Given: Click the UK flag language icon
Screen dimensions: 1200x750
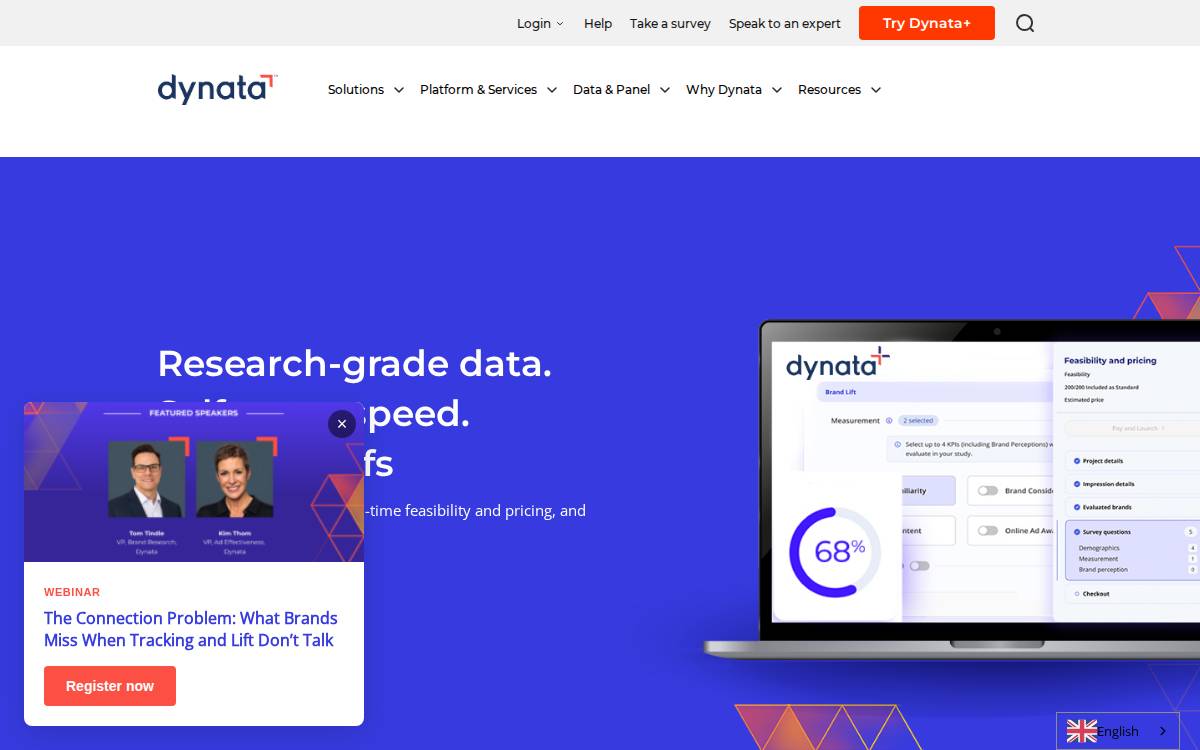Looking at the screenshot, I should click(x=1081, y=731).
